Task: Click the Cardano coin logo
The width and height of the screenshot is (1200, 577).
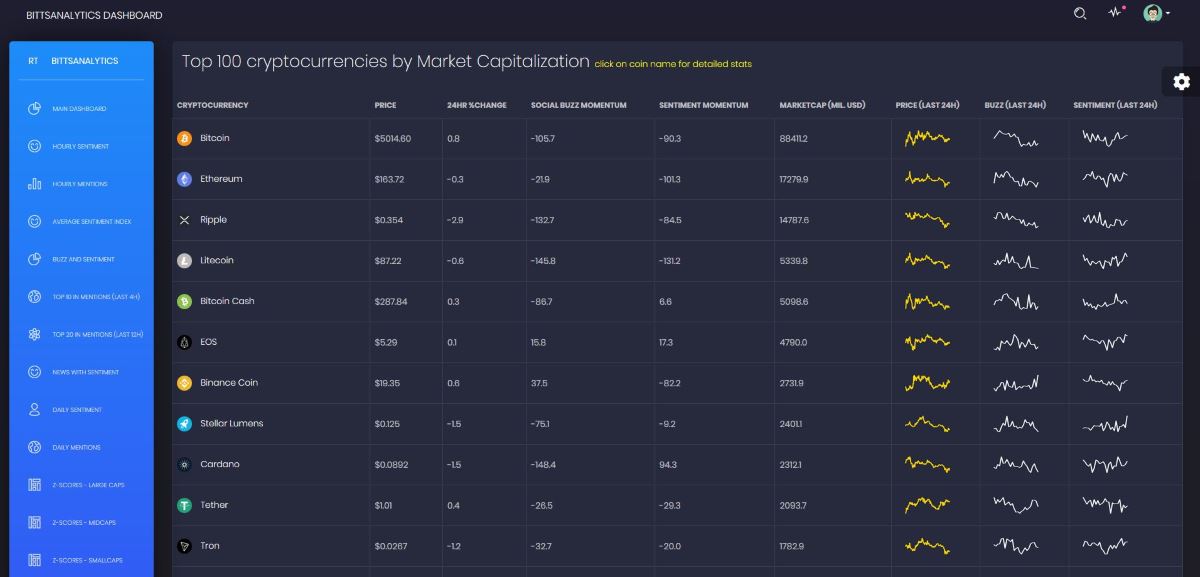Action: (184, 464)
